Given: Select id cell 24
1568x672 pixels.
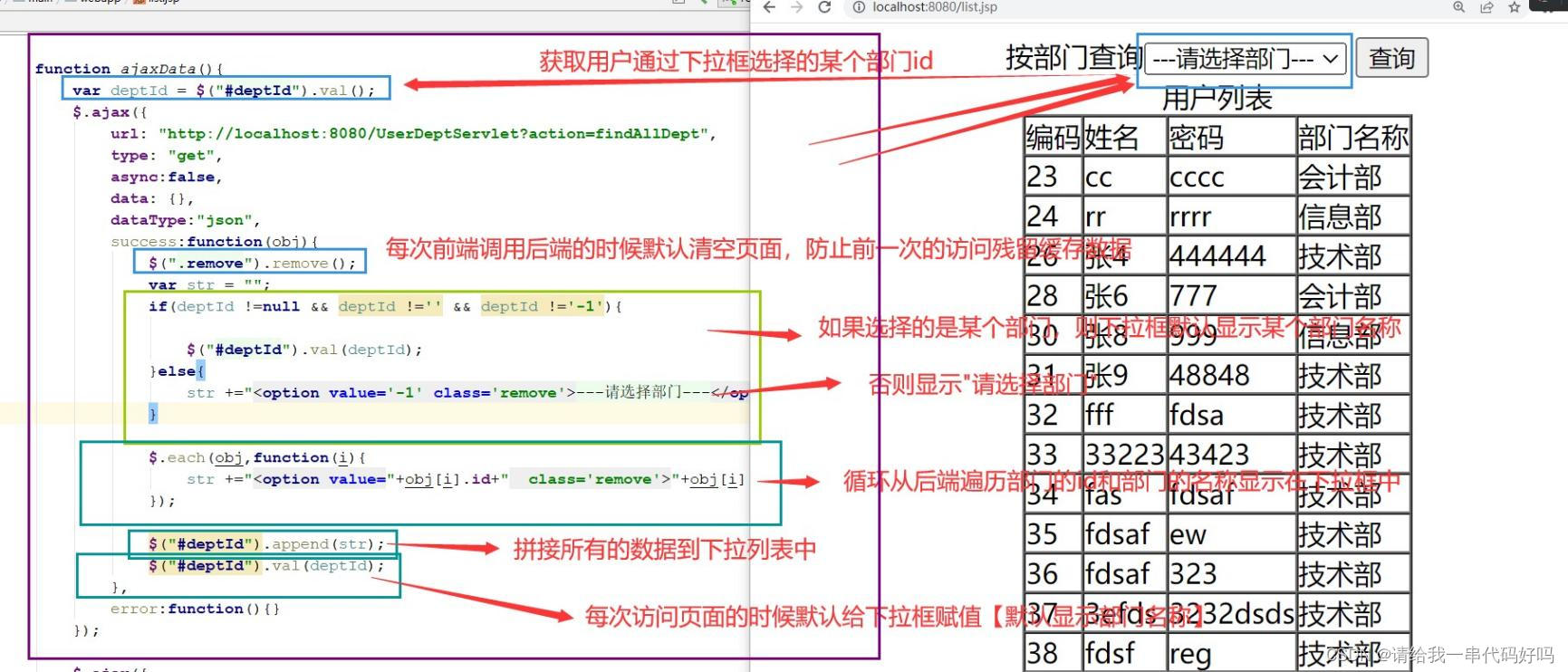Looking at the screenshot, I should [1053, 216].
